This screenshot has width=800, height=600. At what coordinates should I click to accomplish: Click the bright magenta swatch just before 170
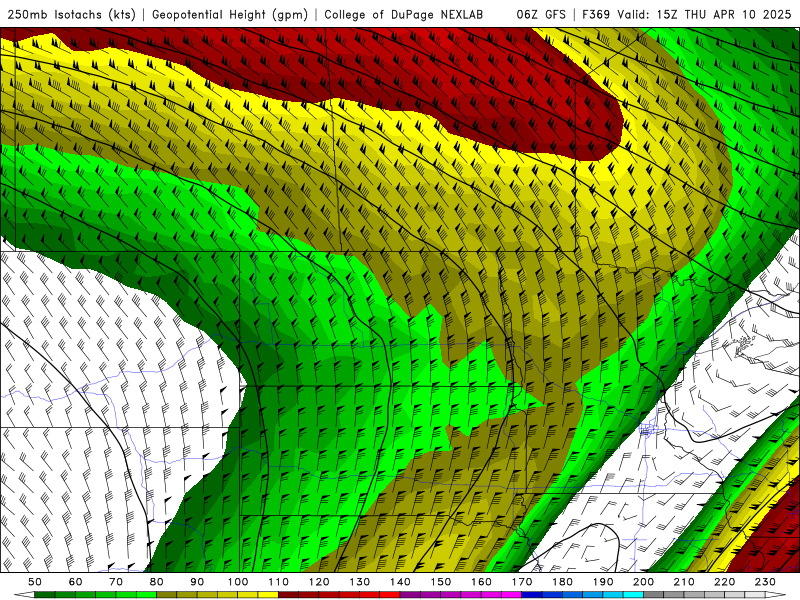coord(512,595)
